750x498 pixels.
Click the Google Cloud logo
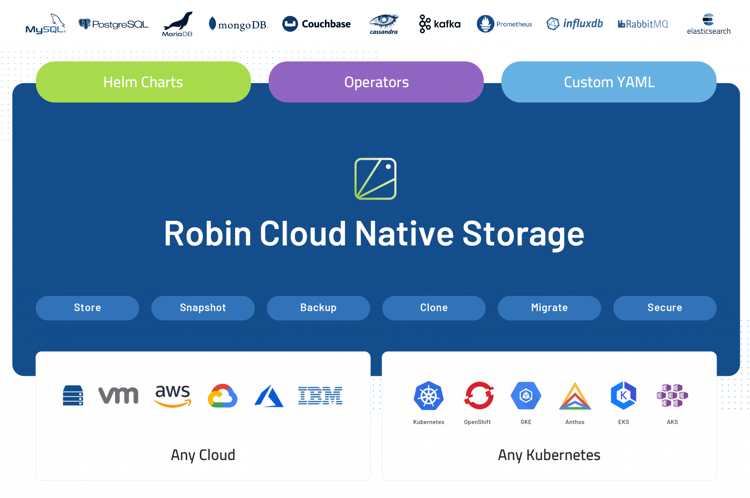[x=222, y=396]
